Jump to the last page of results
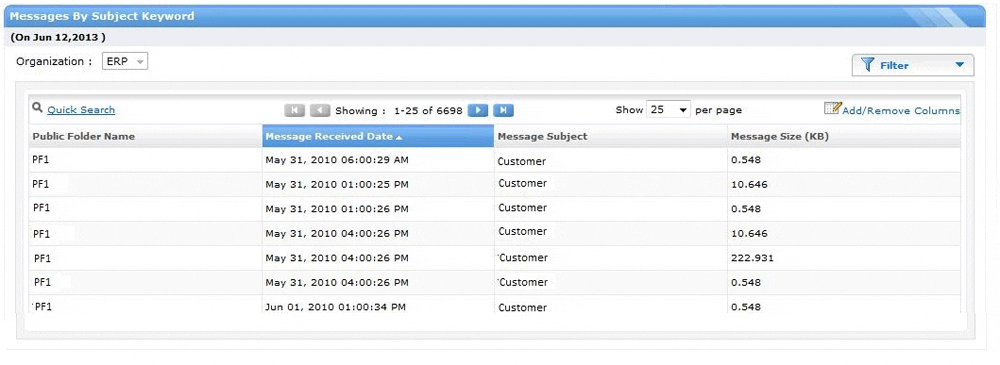This screenshot has width=1000, height=365. click(503, 110)
